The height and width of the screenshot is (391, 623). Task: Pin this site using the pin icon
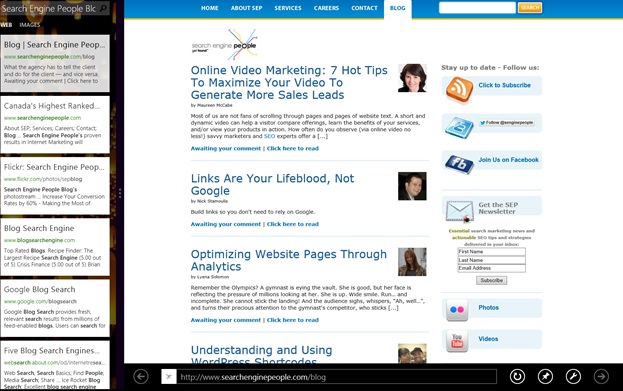[545, 376]
